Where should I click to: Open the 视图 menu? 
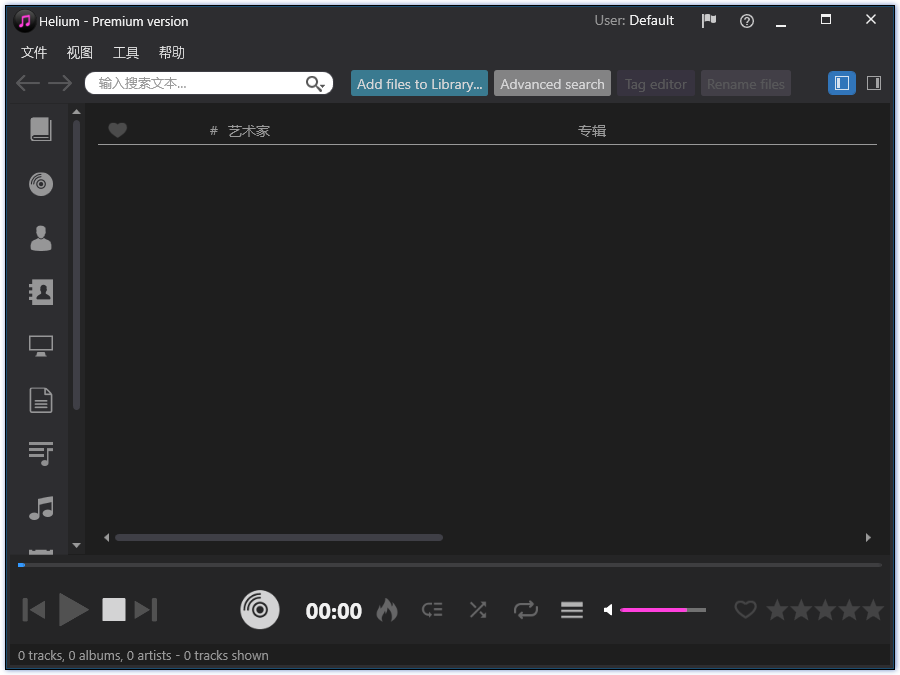tap(79, 52)
